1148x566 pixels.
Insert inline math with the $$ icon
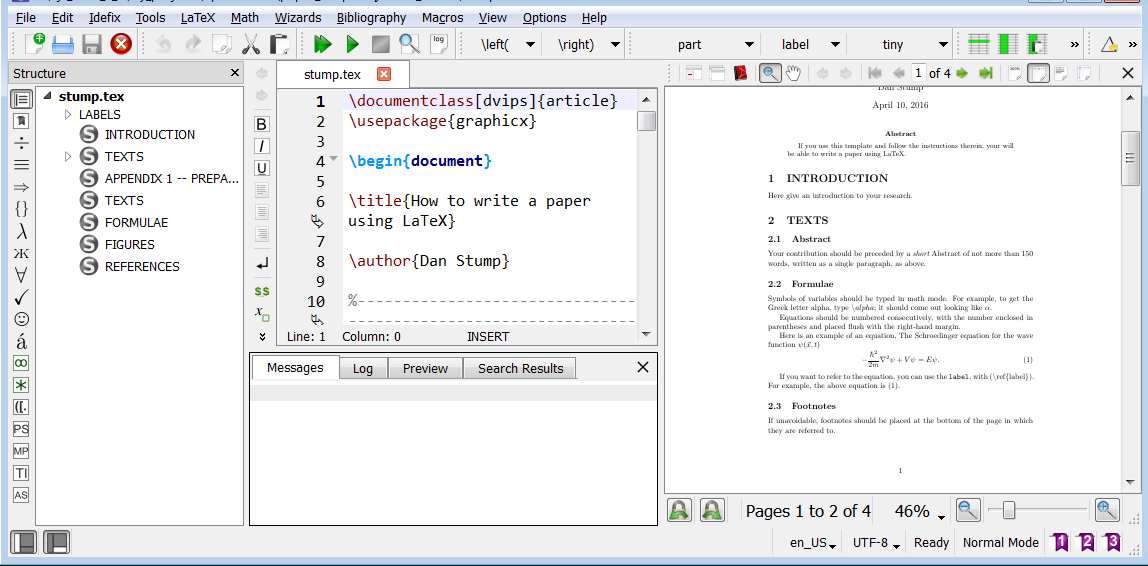261,291
